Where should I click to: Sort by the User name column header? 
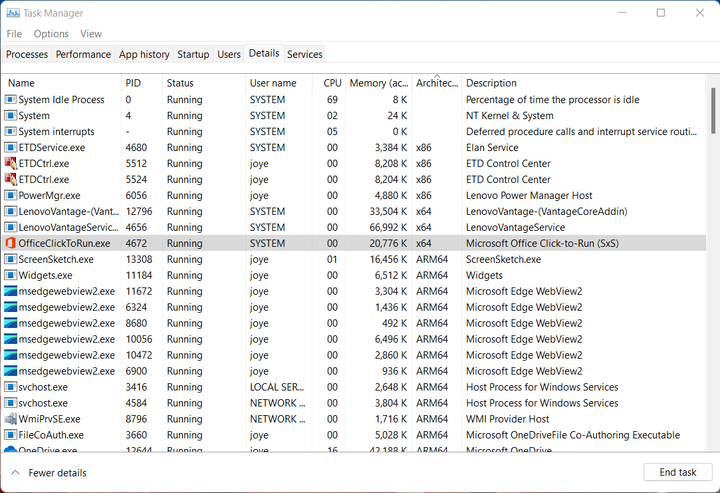[279, 83]
